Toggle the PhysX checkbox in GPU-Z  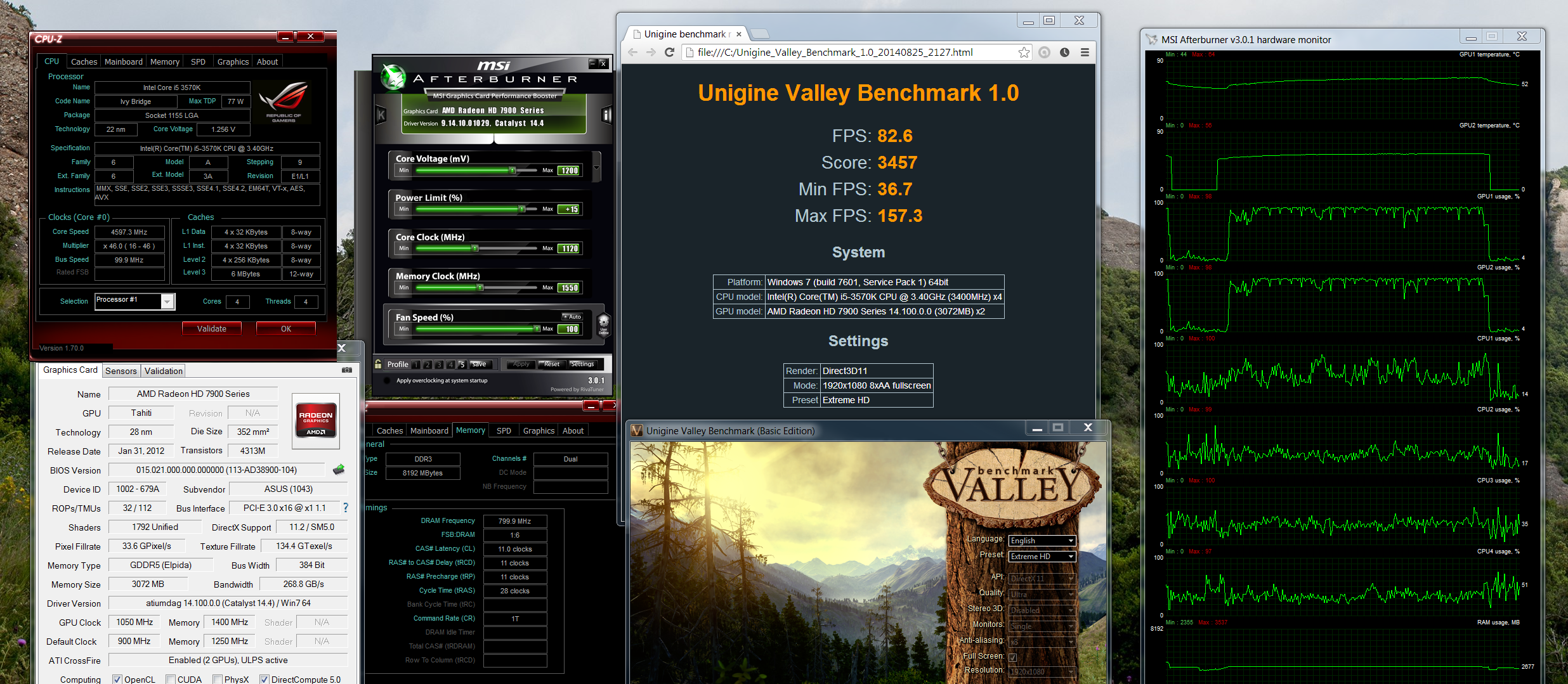(x=218, y=679)
